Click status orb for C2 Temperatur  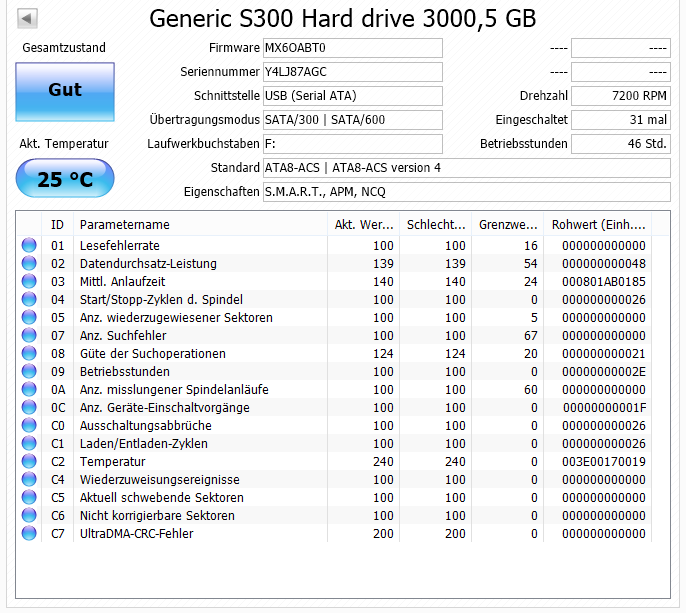click(x=29, y=461)
